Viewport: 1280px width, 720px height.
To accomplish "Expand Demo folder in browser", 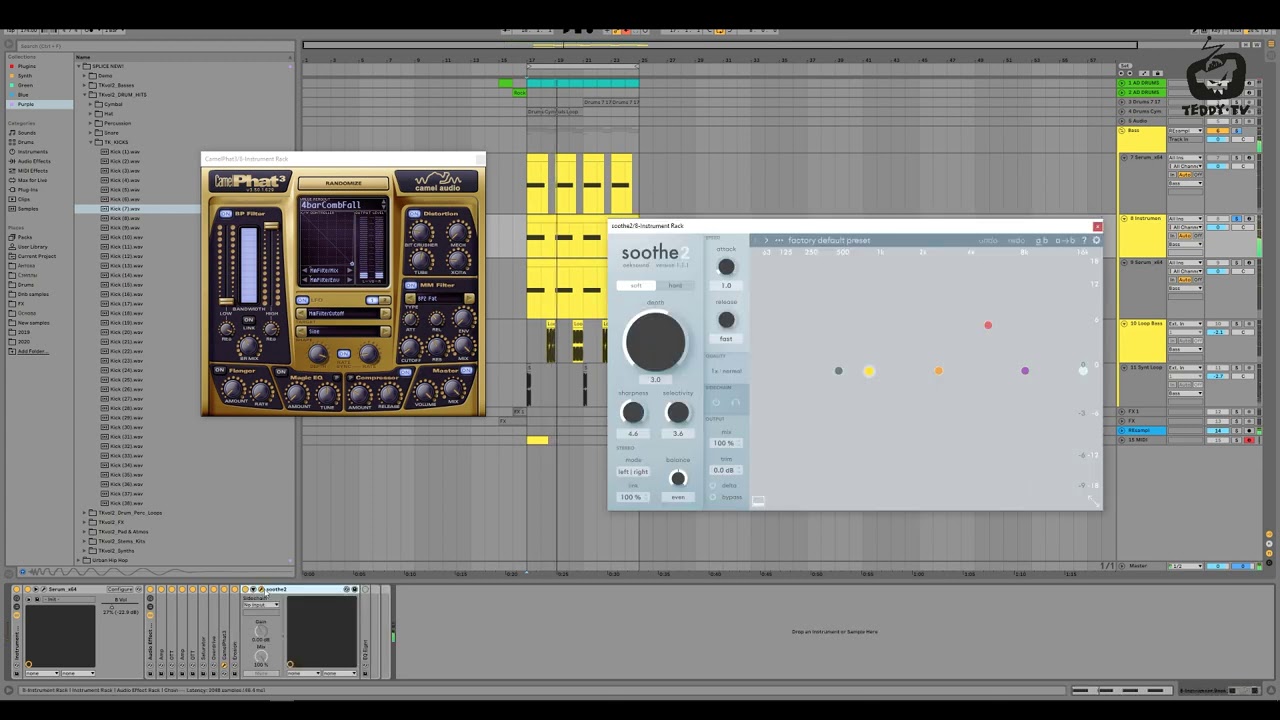I will (84, 76).
